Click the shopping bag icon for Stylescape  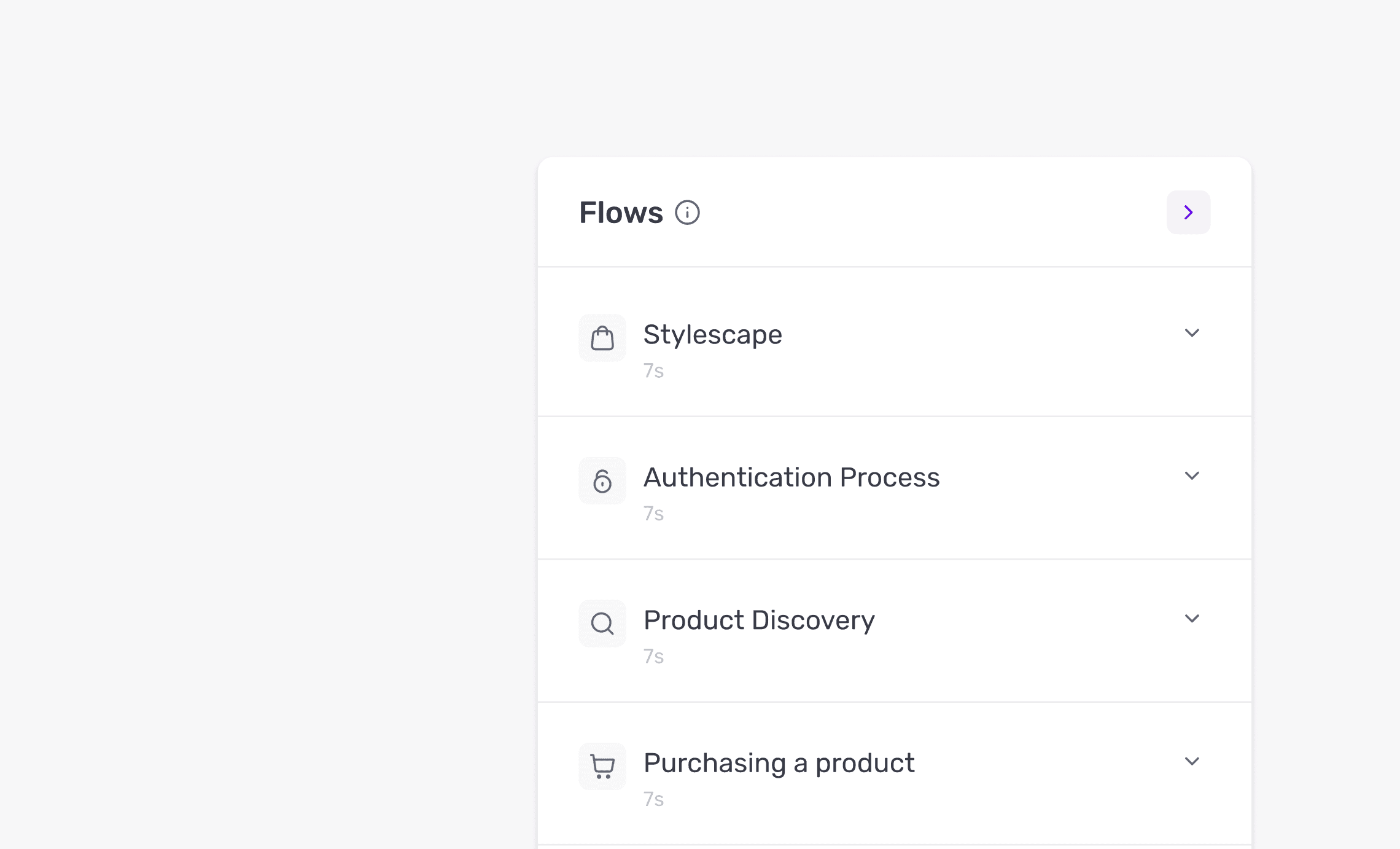point(602,338)
